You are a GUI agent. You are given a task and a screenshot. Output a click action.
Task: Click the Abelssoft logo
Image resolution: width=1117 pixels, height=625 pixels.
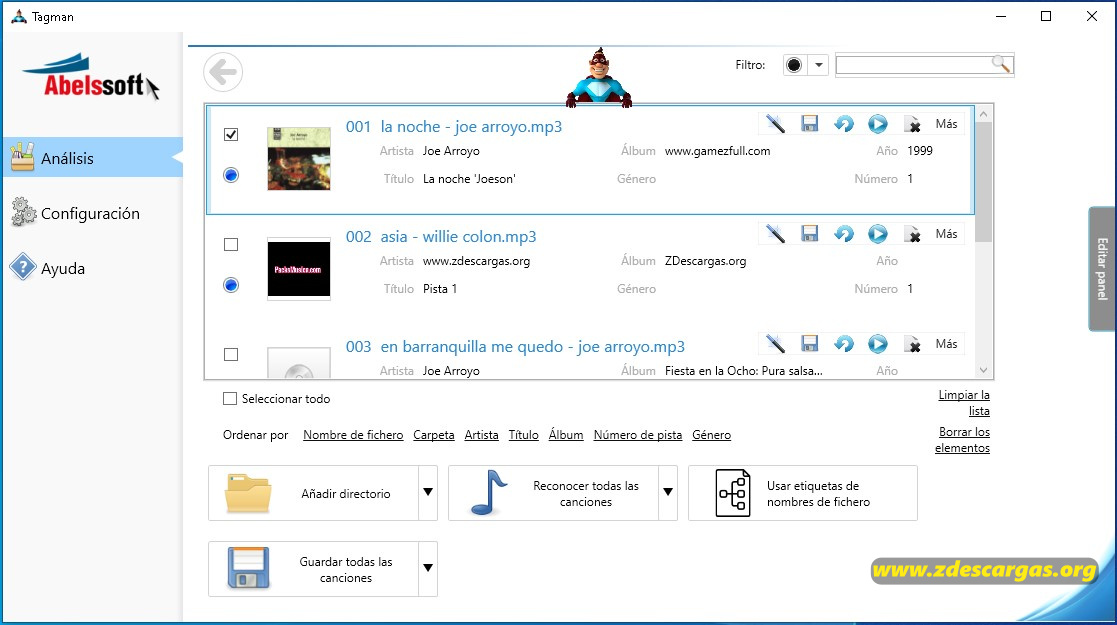[91, 76]
